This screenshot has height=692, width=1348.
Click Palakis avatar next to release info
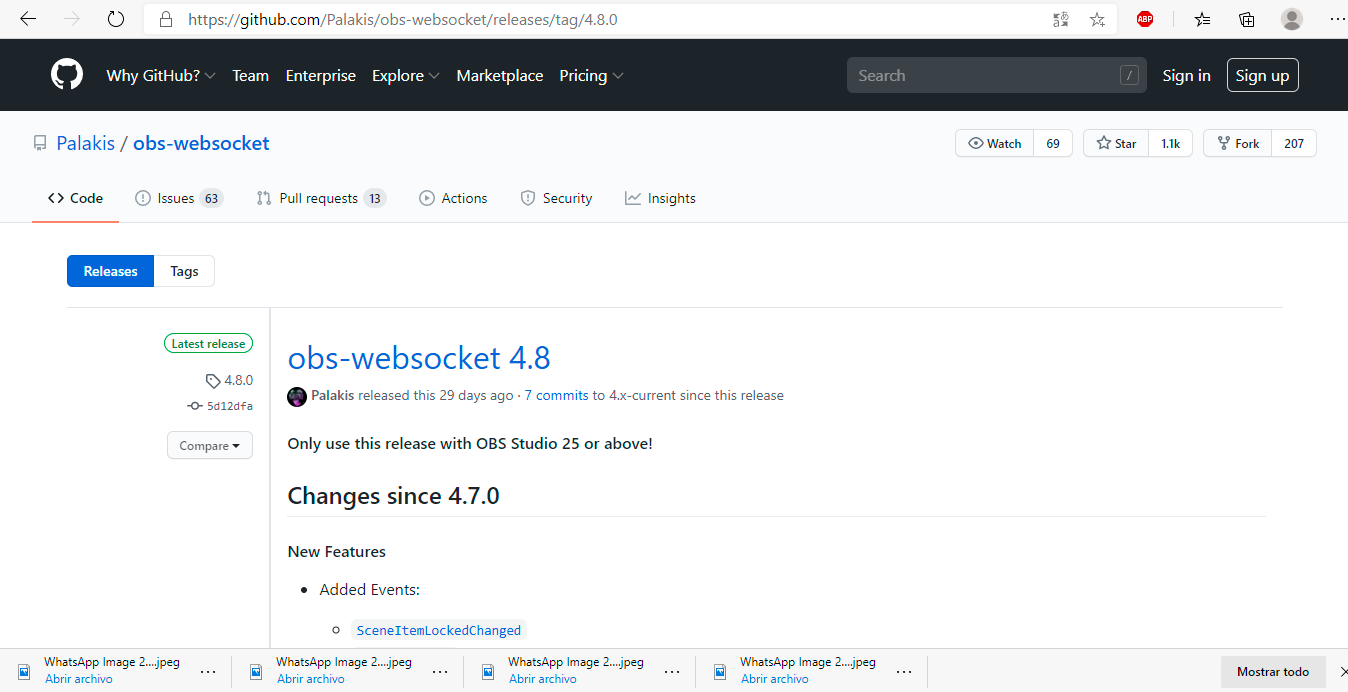297,396
